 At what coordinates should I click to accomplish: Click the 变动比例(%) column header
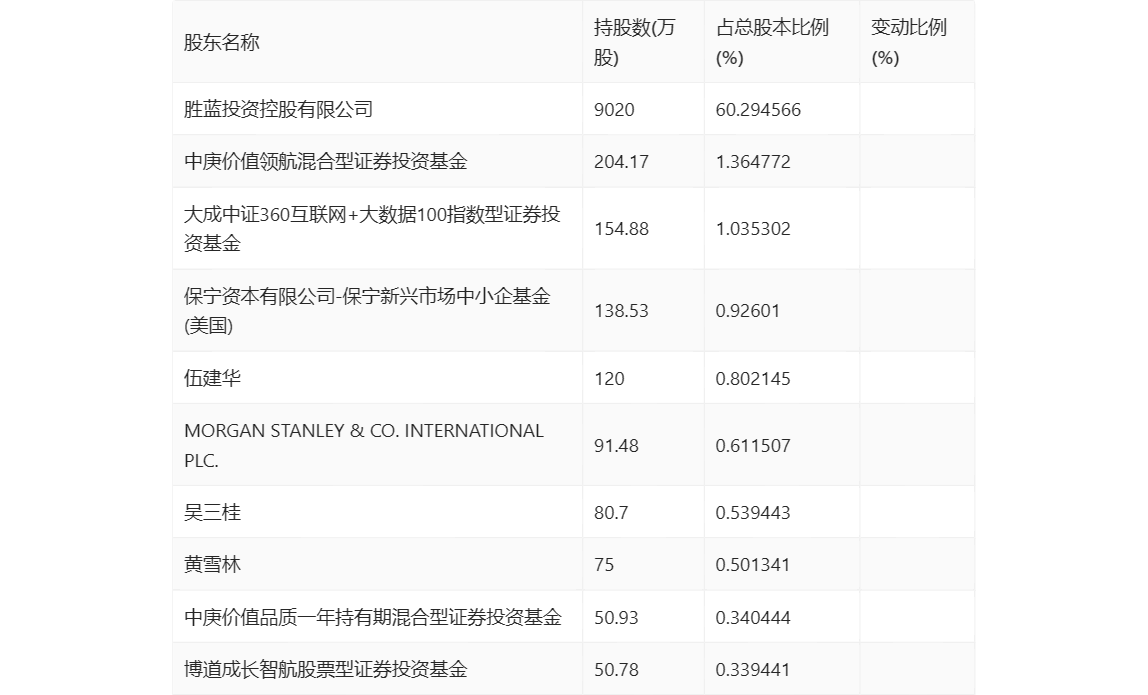point(909,42)
